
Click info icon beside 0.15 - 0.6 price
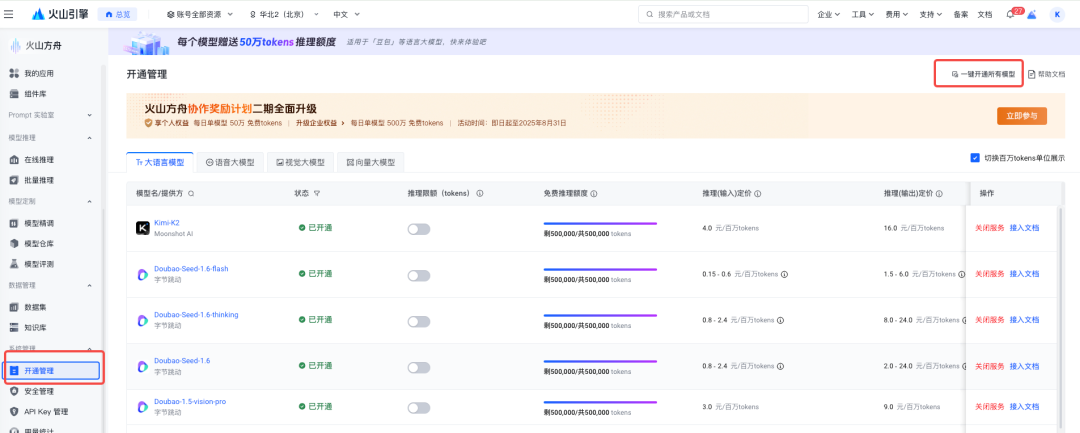click(x=785, y=274)
